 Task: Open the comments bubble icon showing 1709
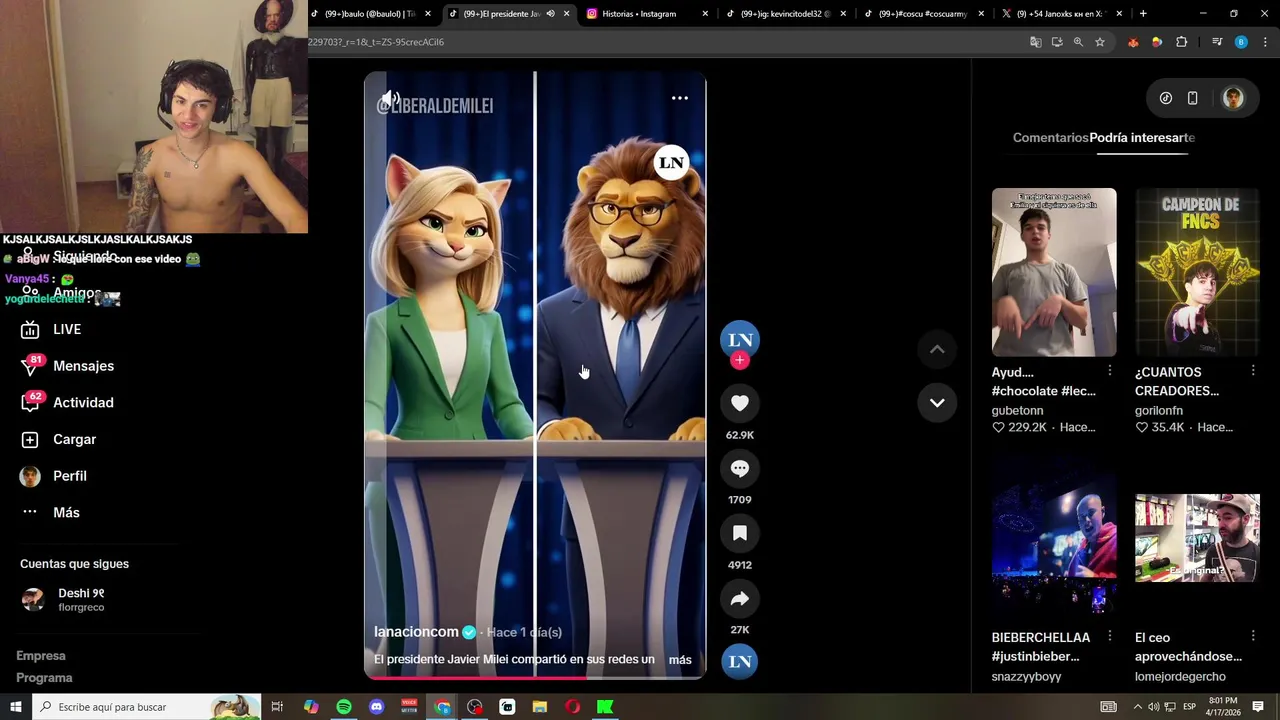(740, 468)
